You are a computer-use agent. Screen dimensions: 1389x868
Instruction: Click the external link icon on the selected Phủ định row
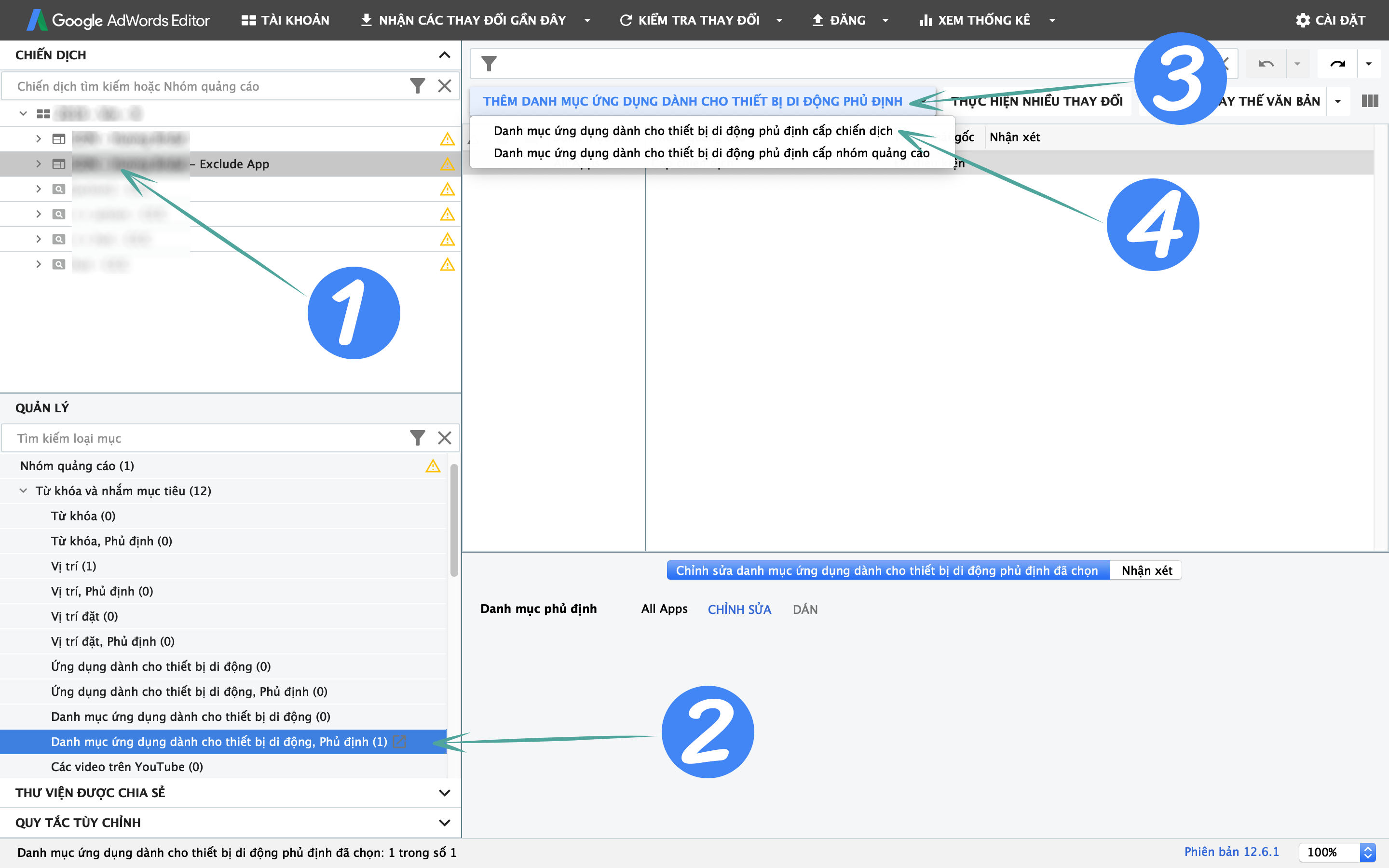point(399,742)
